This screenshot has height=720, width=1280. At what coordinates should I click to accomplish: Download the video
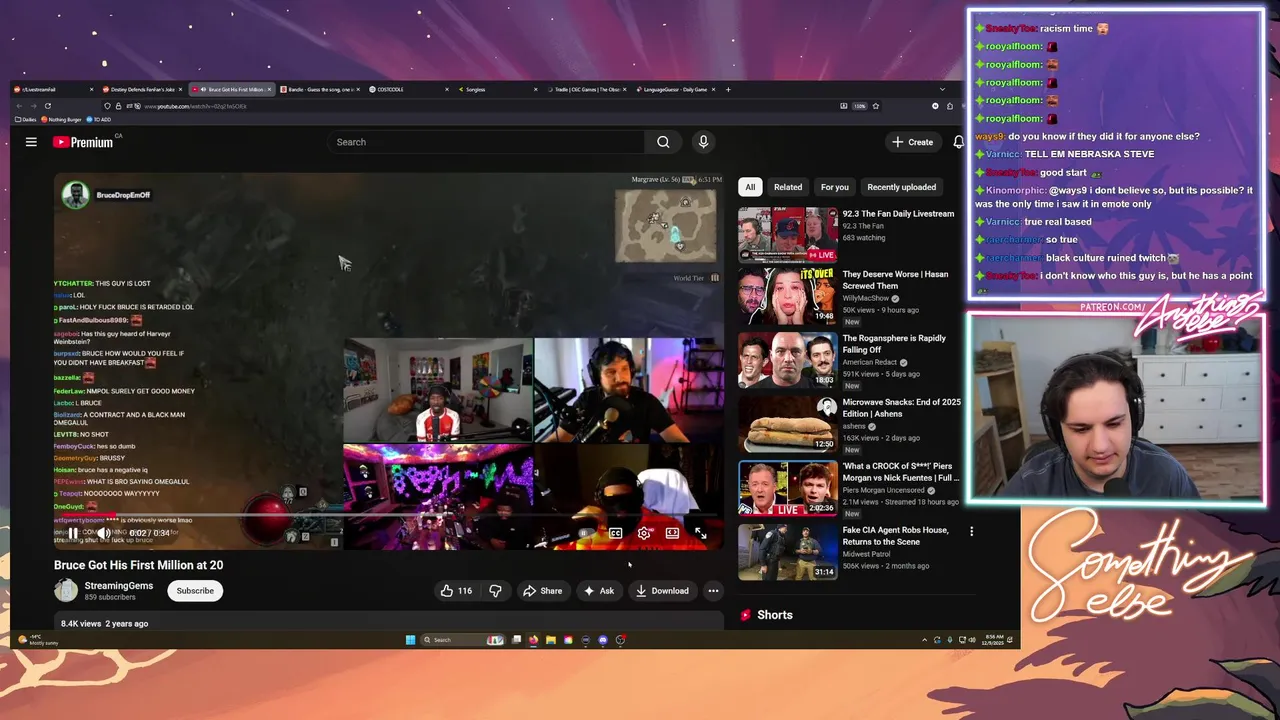click(662, 591)
